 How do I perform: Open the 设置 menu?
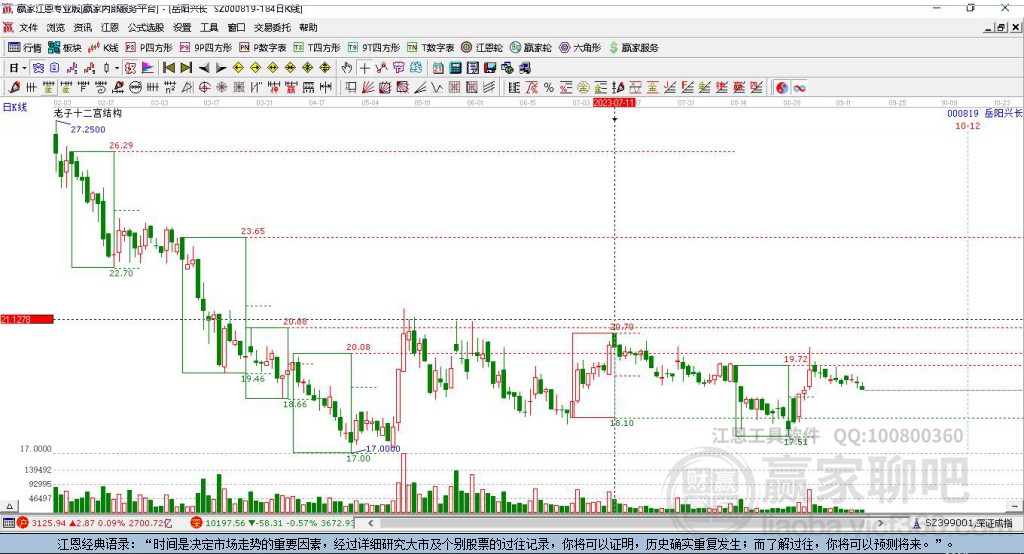pyautogui.click(x=182, y=27)
